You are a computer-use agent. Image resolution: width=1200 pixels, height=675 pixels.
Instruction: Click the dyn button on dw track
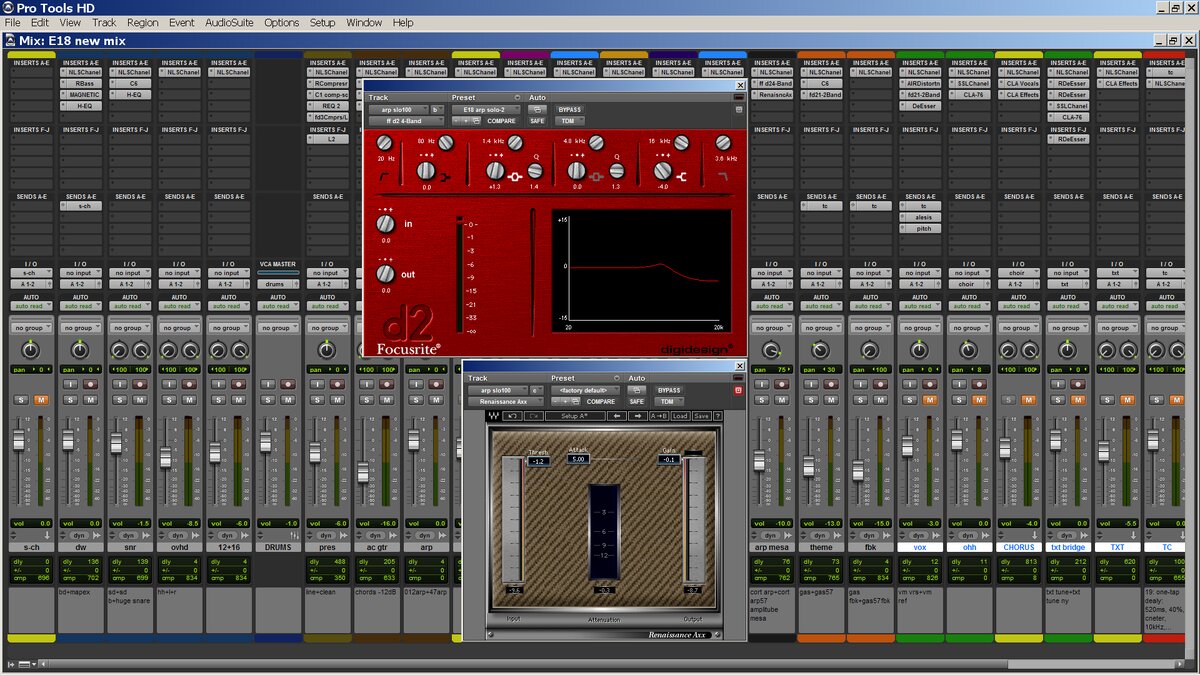pos(79,536)
